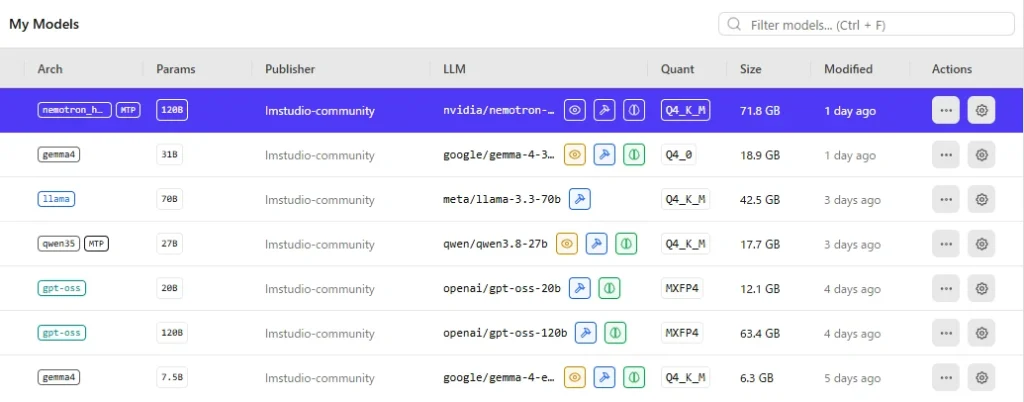
Task: Click the hammer icon beside openai/gpt-oss-120b
Action: point(586,333)
